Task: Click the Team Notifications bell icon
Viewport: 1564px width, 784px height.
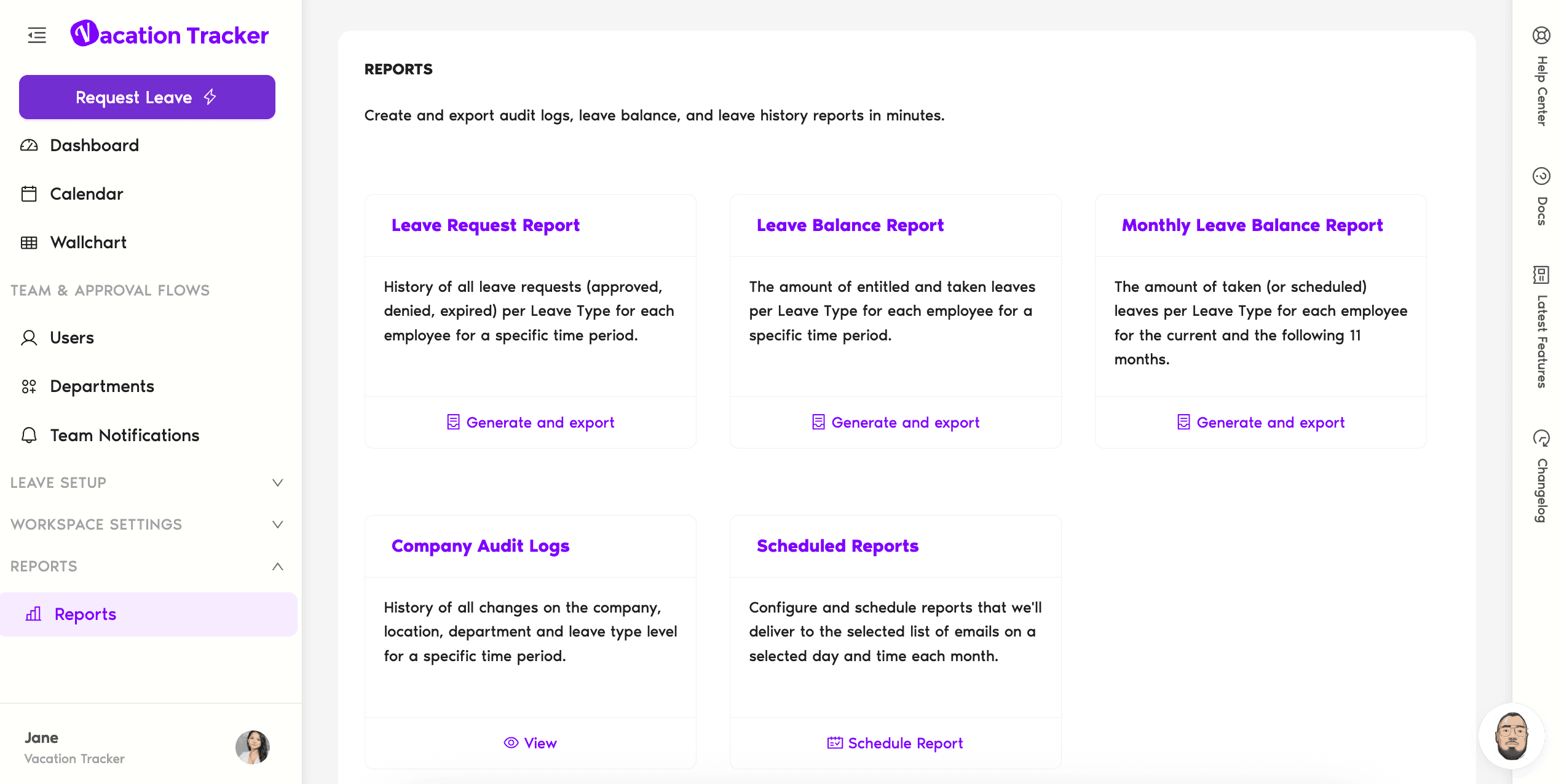Action: tap(29, 435)
